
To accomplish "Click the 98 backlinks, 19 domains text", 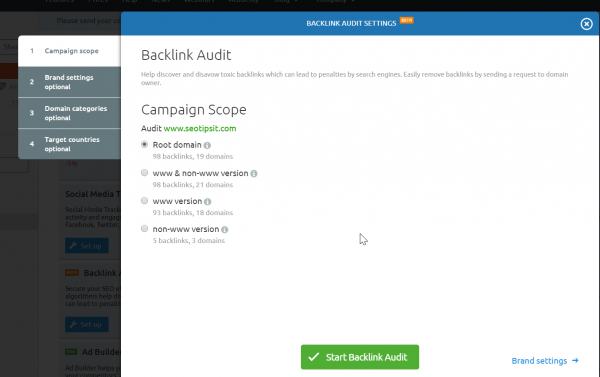I will click(192, 157).
